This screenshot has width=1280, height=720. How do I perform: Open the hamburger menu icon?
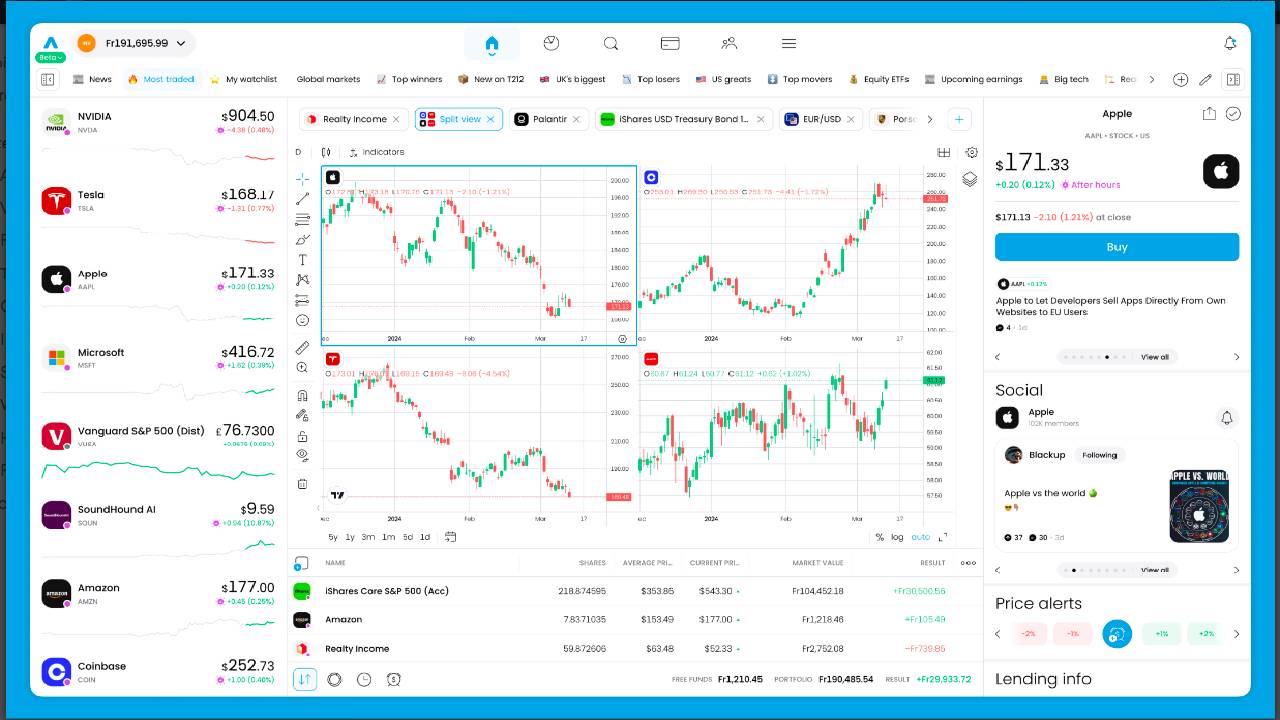pyautogui.click(x=789, y=43)
